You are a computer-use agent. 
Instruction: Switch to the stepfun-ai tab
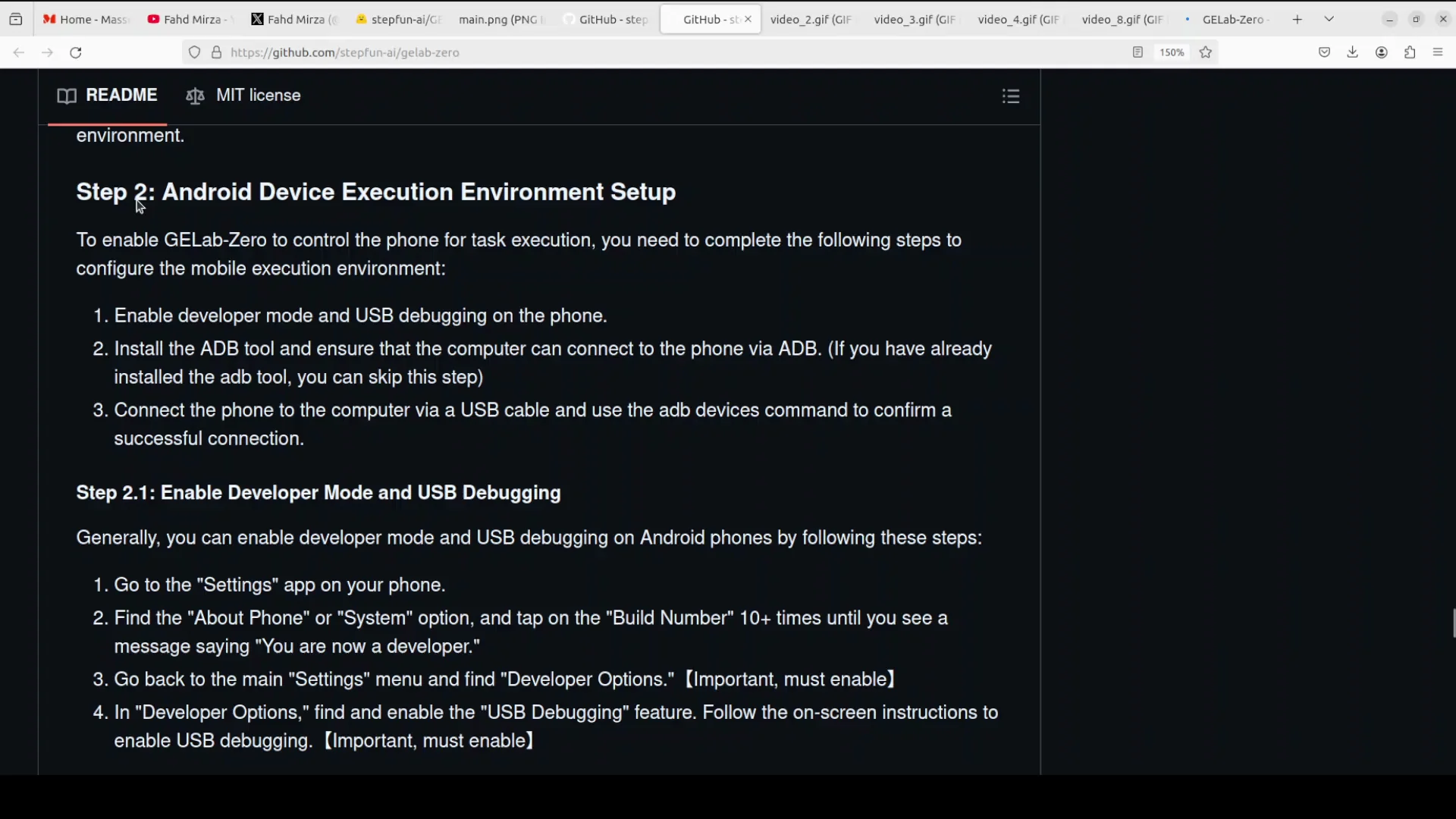[397, 19]
